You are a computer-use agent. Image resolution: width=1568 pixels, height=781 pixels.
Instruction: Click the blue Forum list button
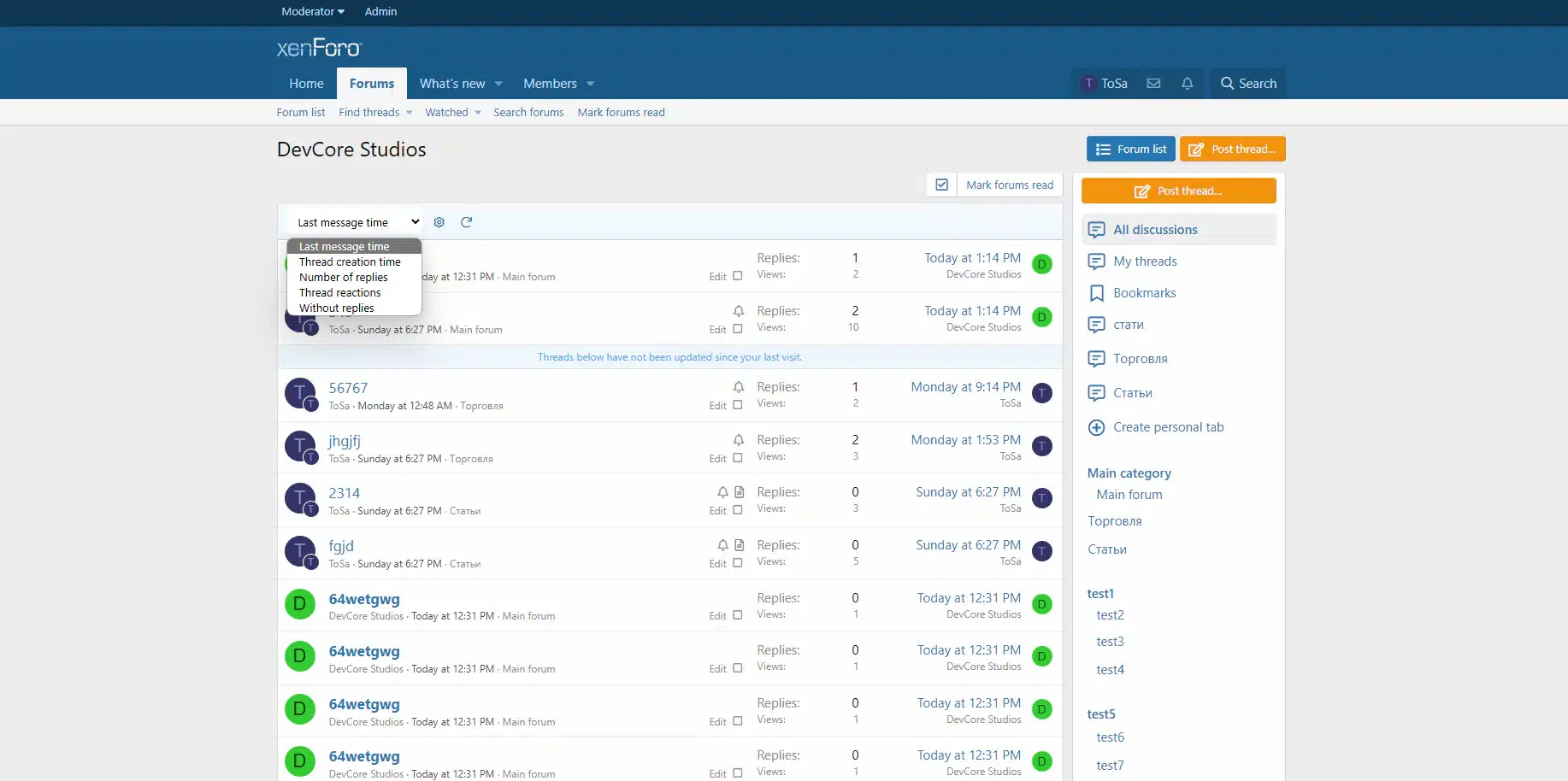[1130, 149]
